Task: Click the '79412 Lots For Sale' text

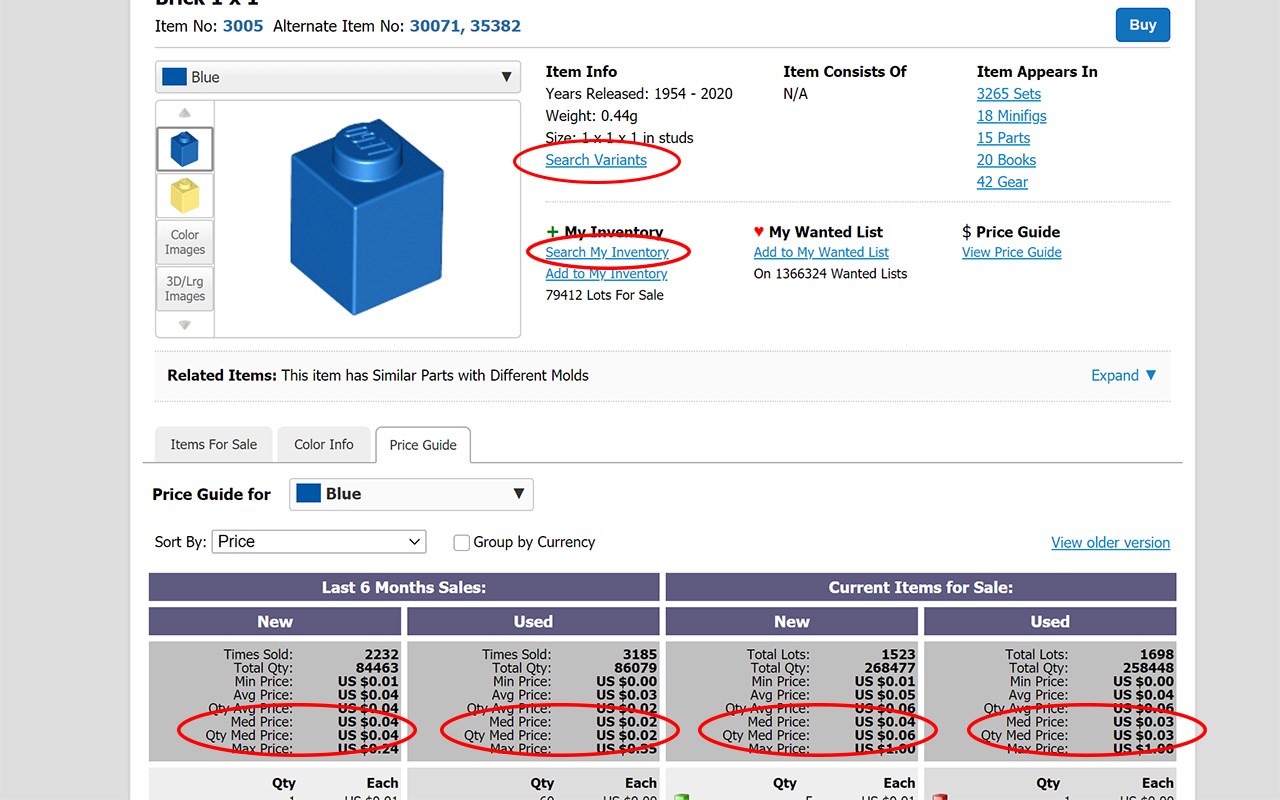Action: (x=604, y=295)
